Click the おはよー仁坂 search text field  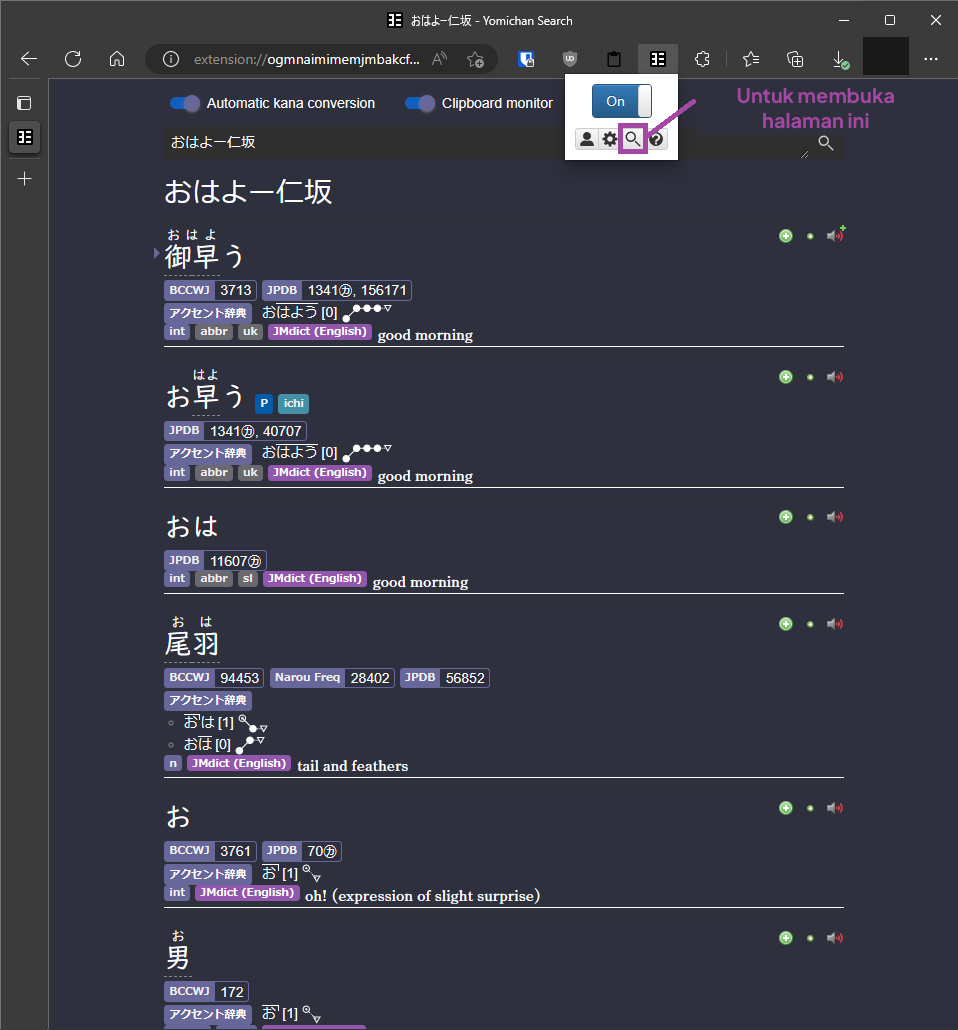click(x=485, y=143)
